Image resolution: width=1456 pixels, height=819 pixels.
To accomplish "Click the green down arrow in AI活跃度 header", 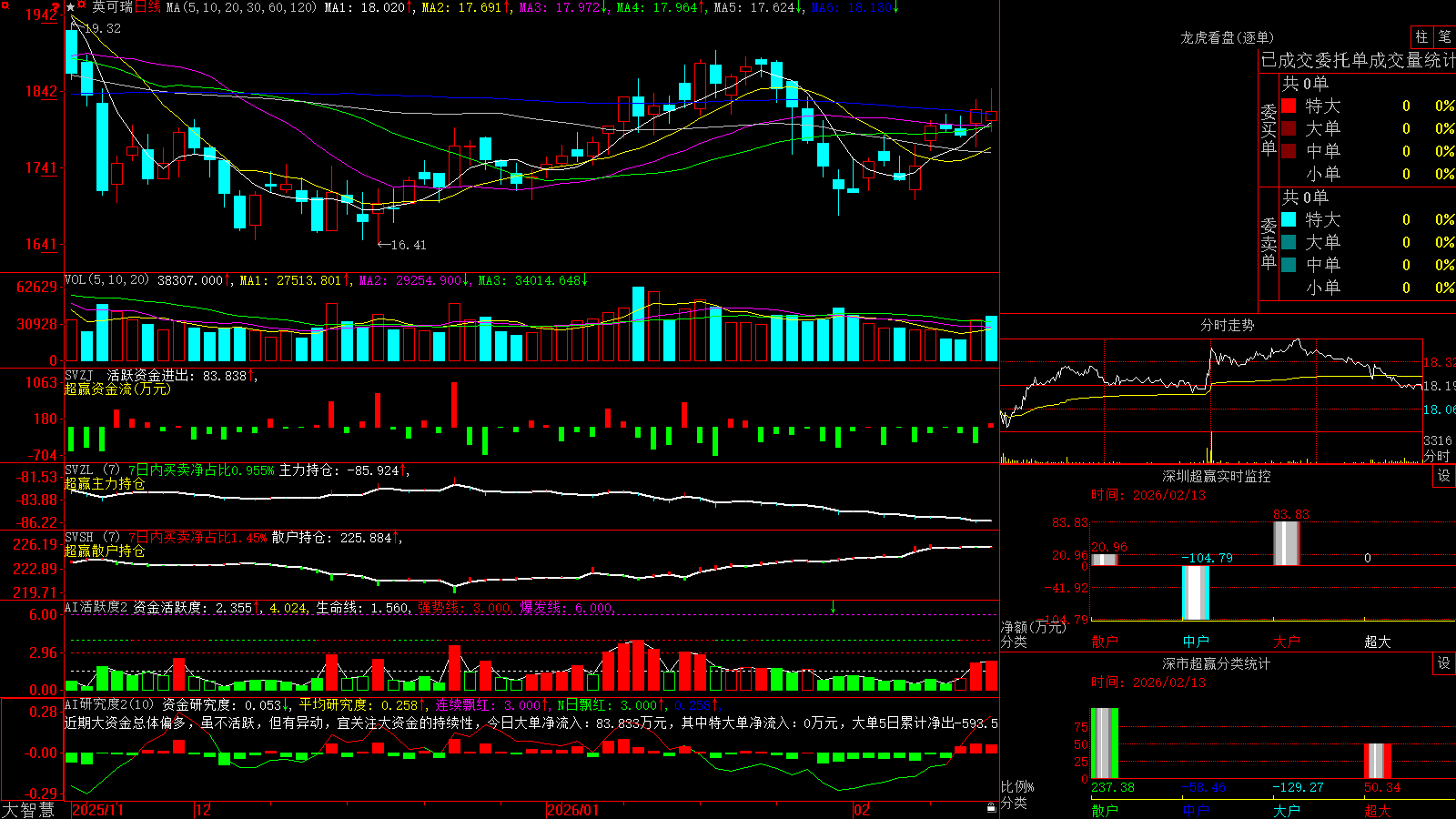I will (x=833, y=607).
